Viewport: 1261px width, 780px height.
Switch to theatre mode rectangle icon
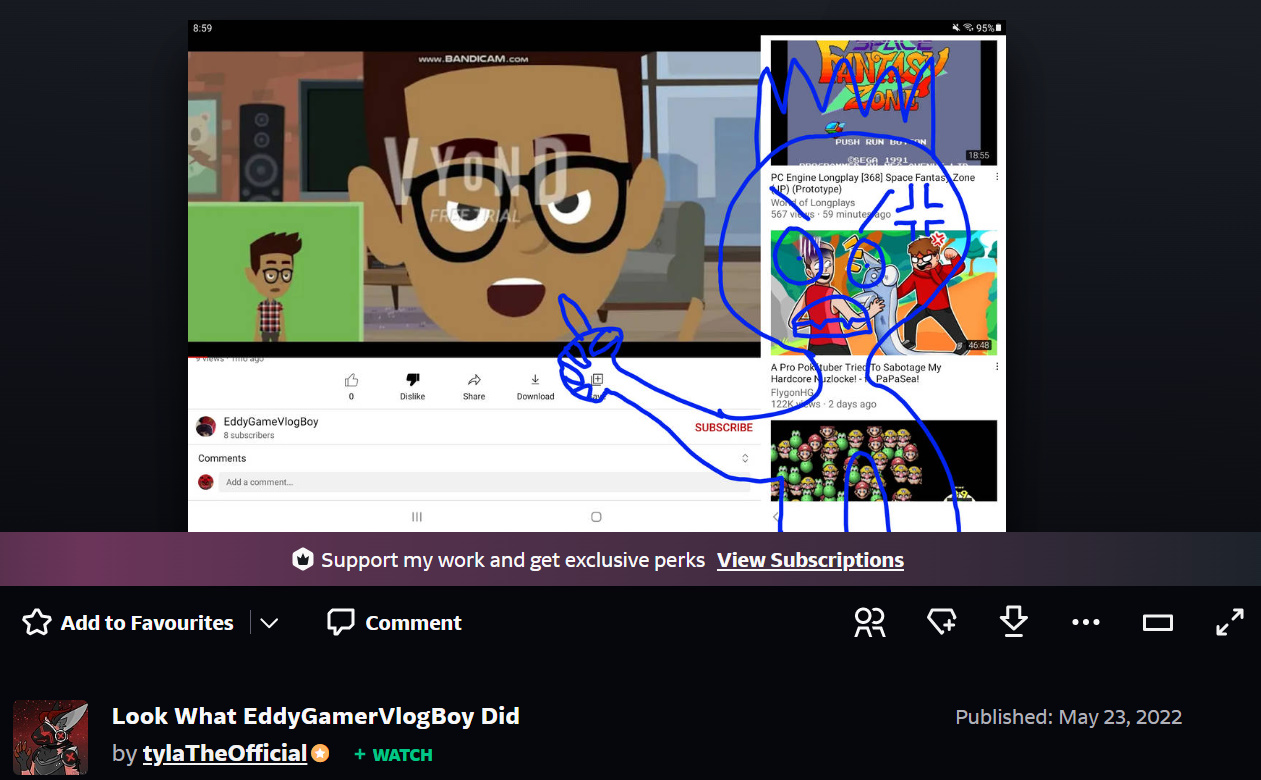[x=1157, y=622]
